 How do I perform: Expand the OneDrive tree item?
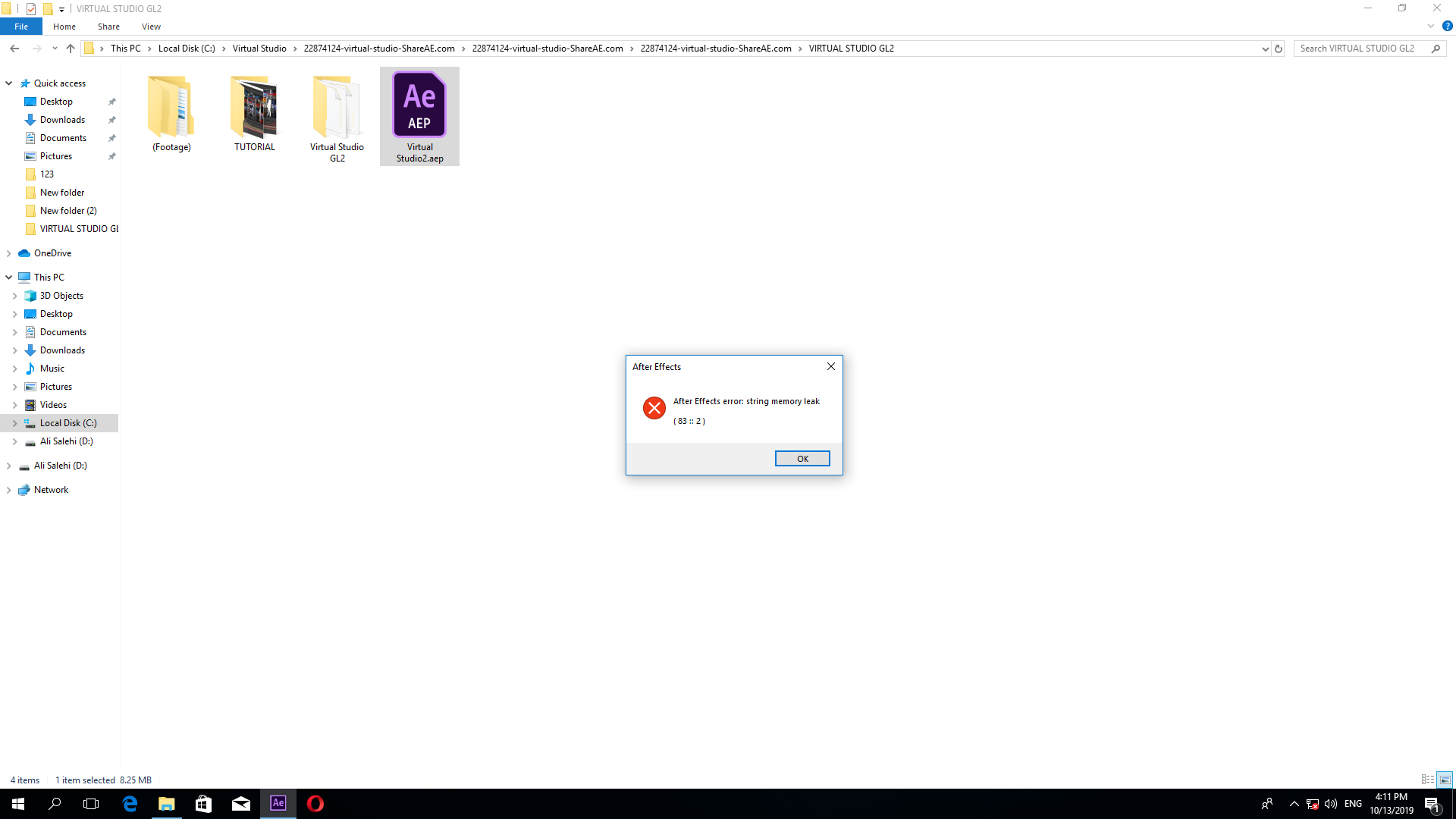10,253
